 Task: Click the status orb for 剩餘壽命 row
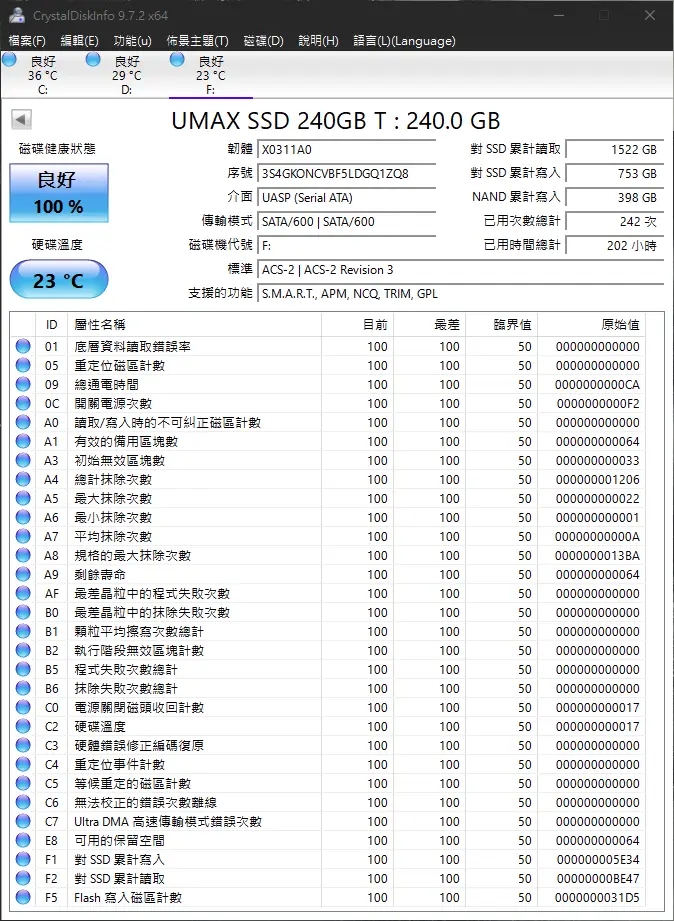click(23, 575)
